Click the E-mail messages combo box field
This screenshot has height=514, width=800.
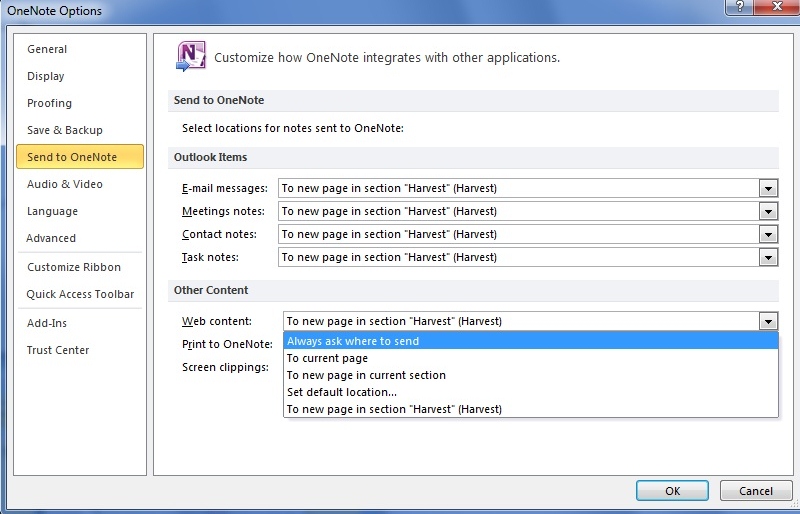[x=528, y=188]
